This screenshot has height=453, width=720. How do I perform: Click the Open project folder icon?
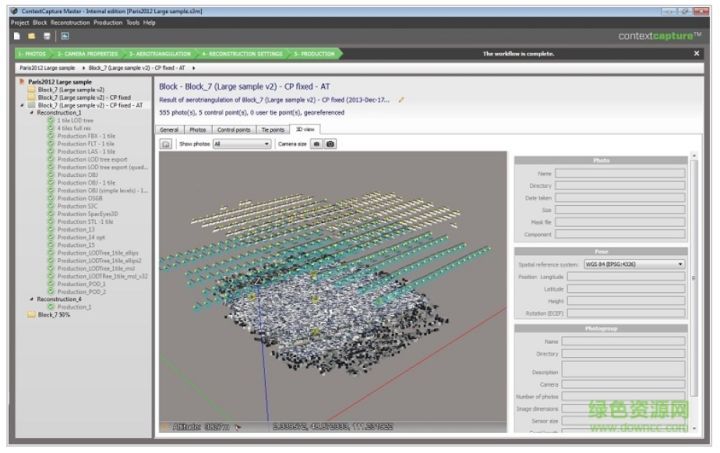coord(33,36)
